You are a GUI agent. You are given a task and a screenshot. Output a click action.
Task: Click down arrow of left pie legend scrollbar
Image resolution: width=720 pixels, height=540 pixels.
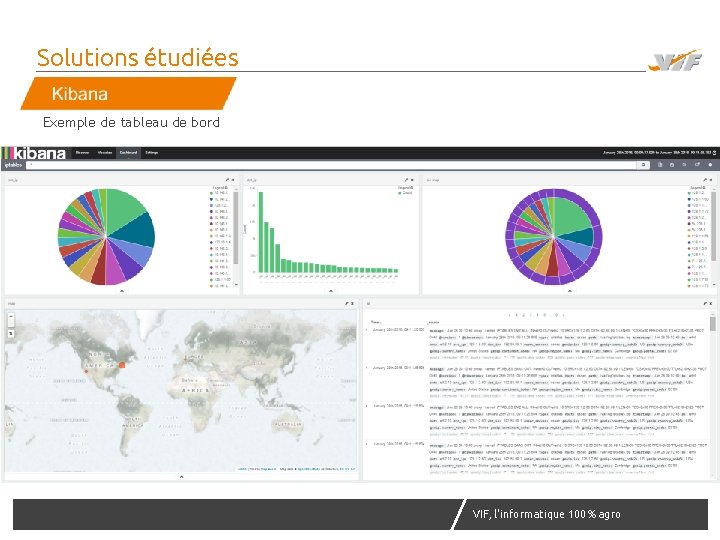tap(236, 285)
